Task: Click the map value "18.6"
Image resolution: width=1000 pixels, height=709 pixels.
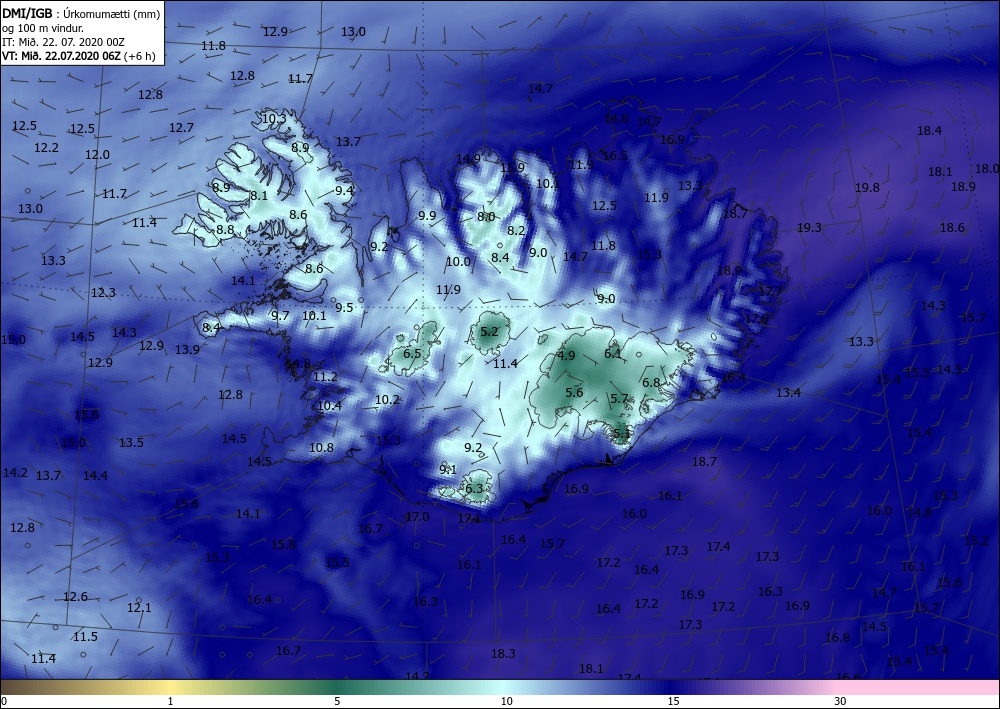Action: [x=952, y=228]
